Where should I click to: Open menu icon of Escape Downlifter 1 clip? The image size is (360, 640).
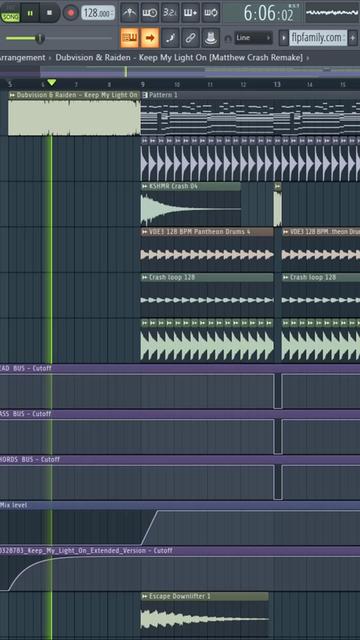(144, 596)
